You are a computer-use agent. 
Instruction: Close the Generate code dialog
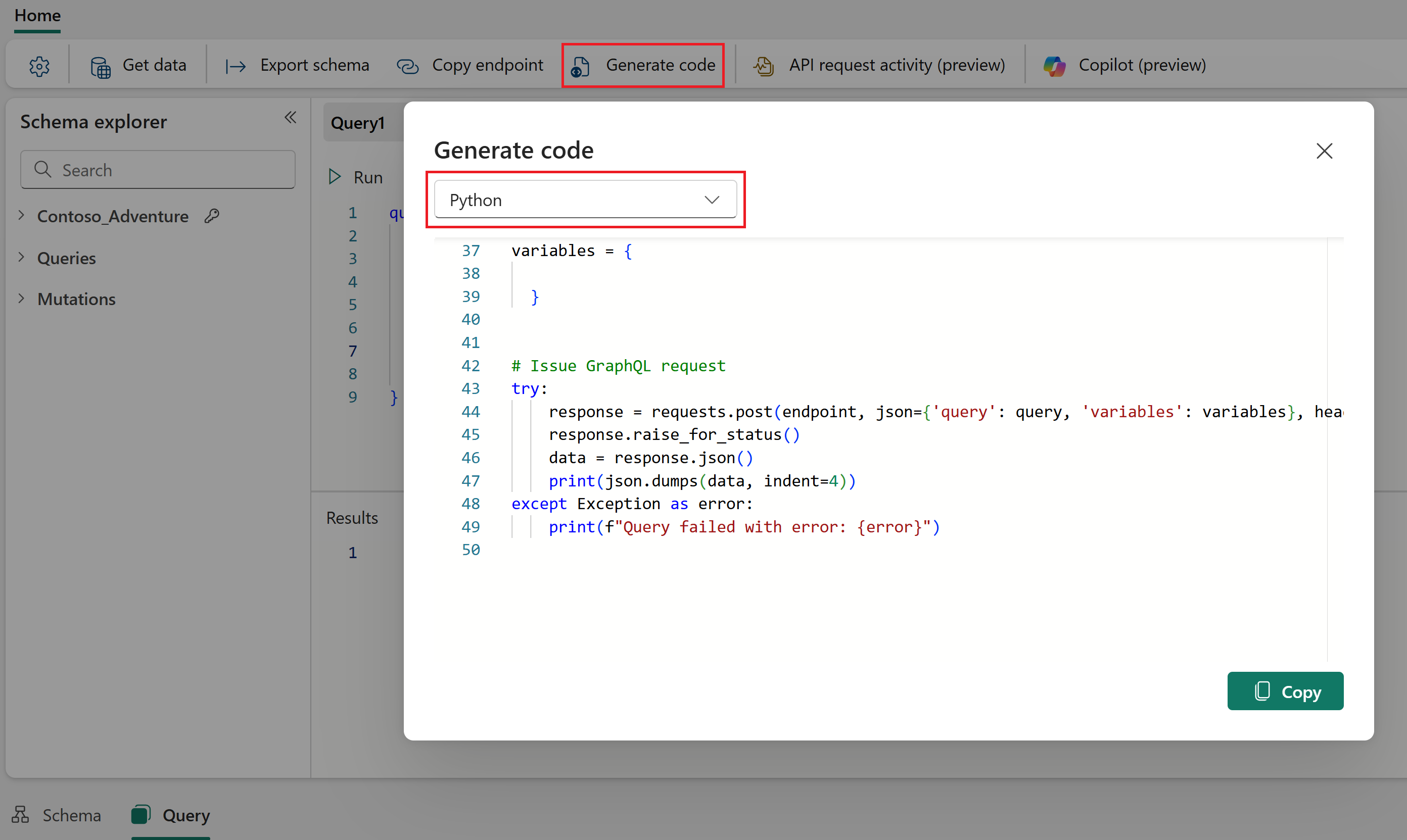tap(1324, 151)
